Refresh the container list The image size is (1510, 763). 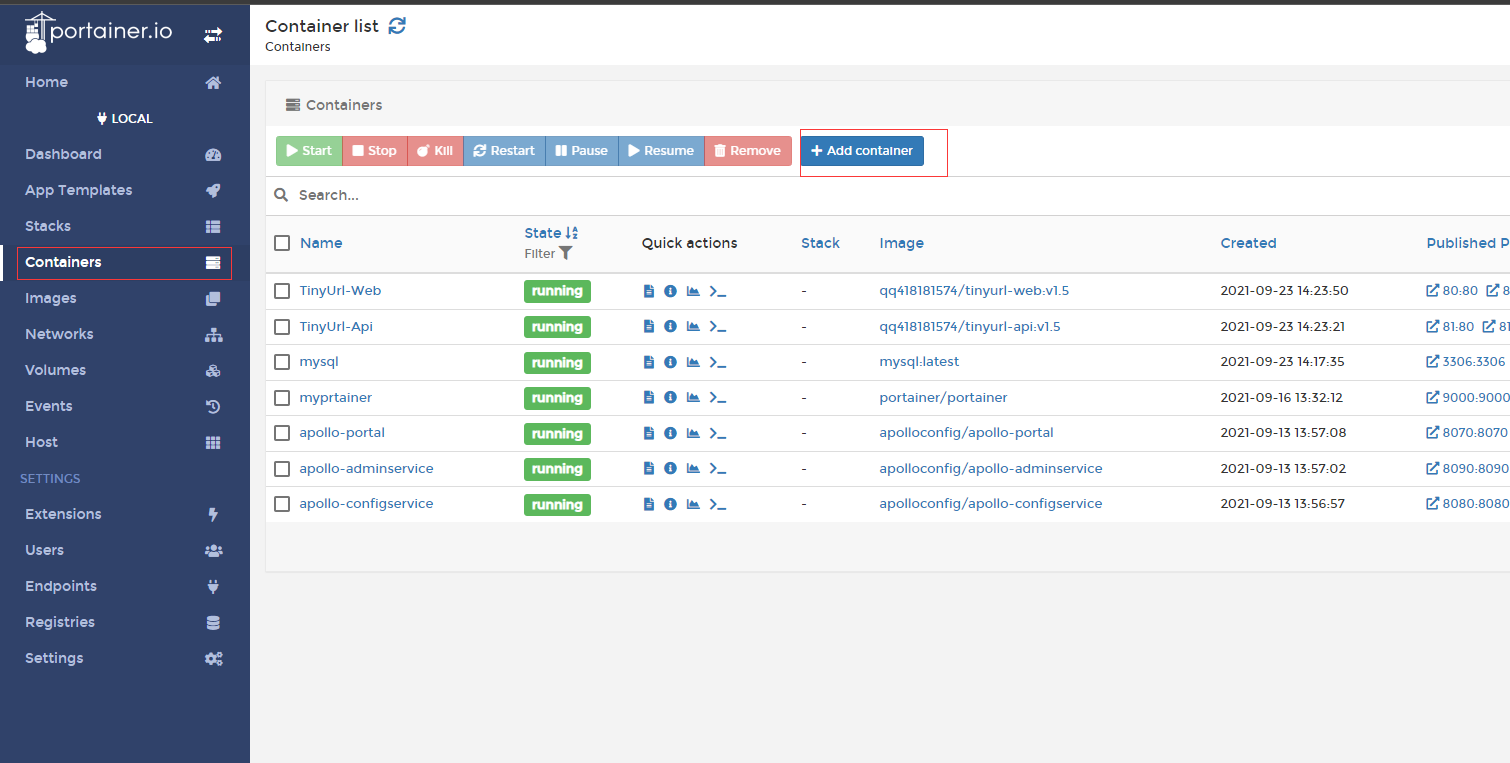[397, 26]
